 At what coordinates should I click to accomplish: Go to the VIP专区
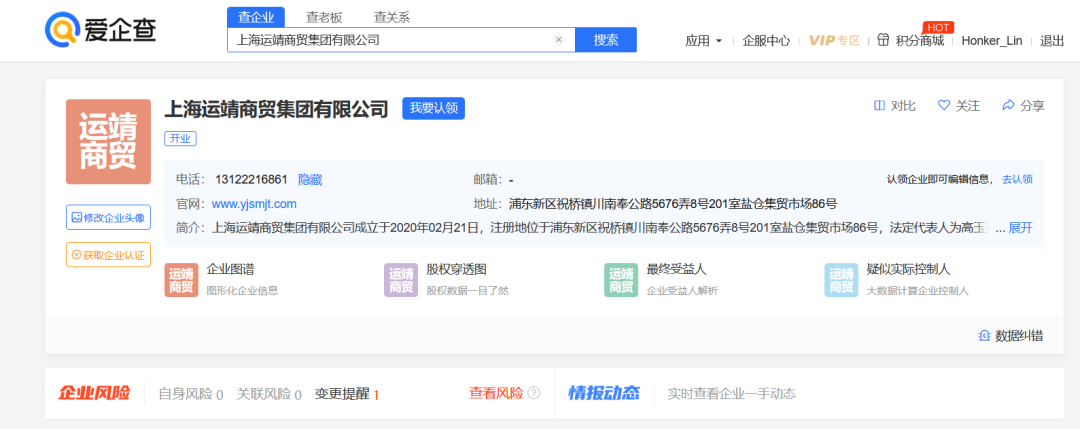[834, 41]
